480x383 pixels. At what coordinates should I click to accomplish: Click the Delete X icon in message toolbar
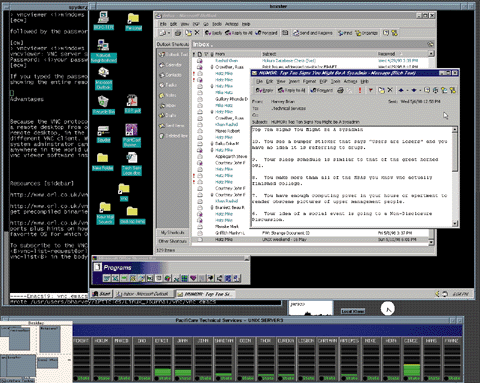(x=390, y=90)
